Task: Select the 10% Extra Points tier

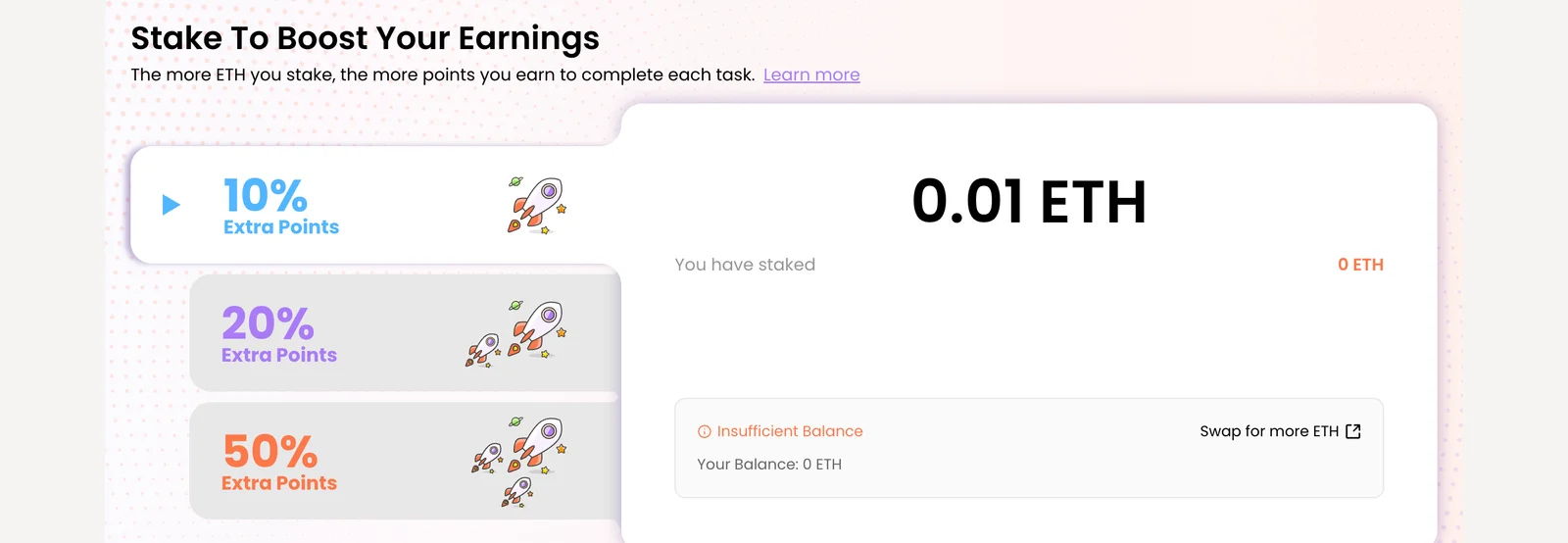Action: pos(375,205)
